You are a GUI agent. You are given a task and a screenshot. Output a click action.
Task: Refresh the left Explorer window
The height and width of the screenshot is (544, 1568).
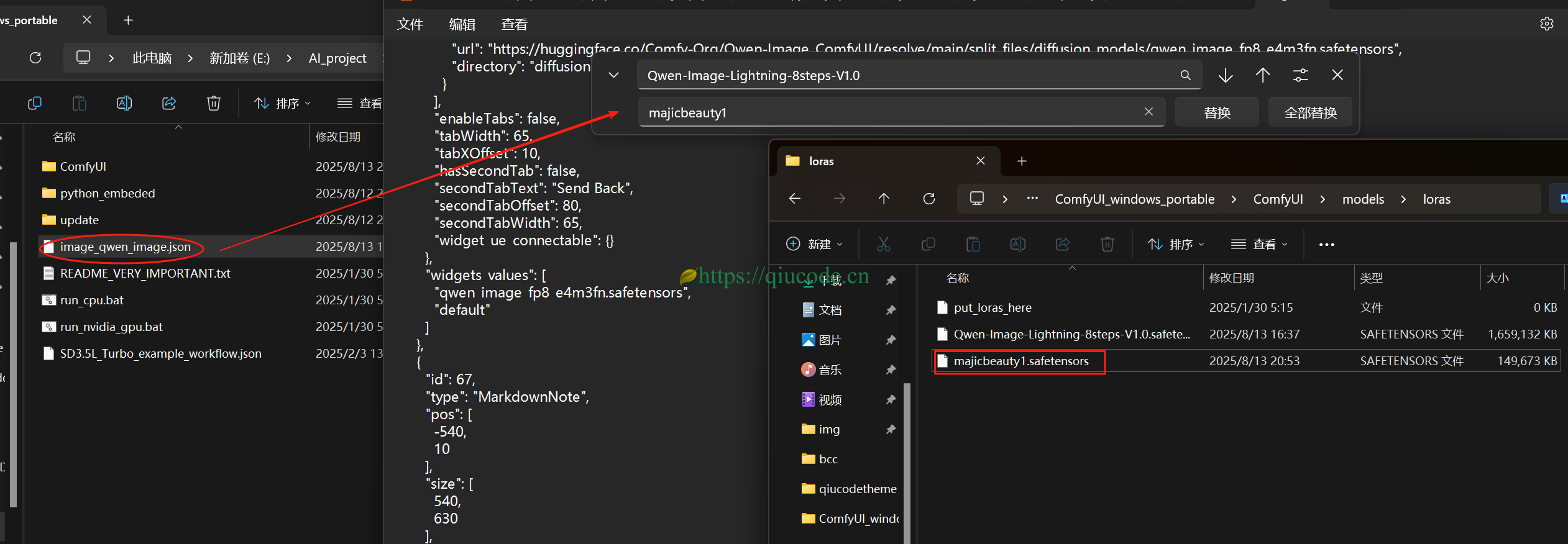coord(35,58)
